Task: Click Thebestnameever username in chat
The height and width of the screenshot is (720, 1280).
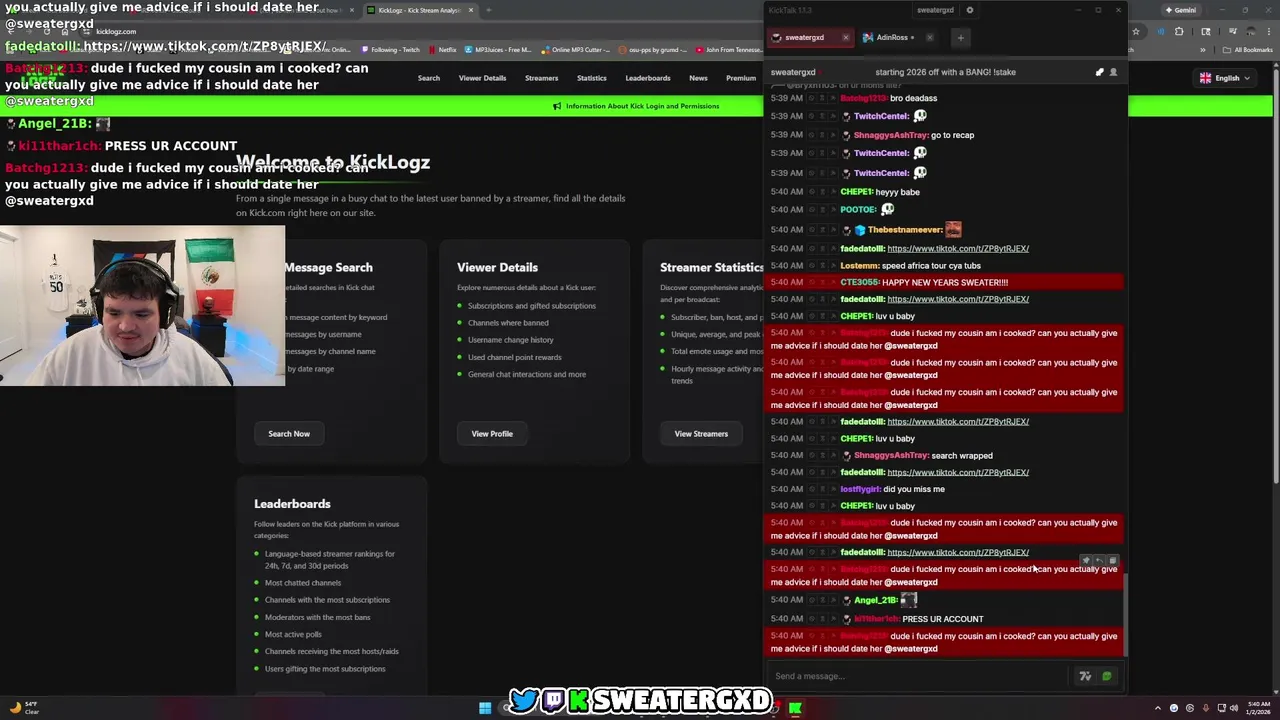Action: click(905, 230)
